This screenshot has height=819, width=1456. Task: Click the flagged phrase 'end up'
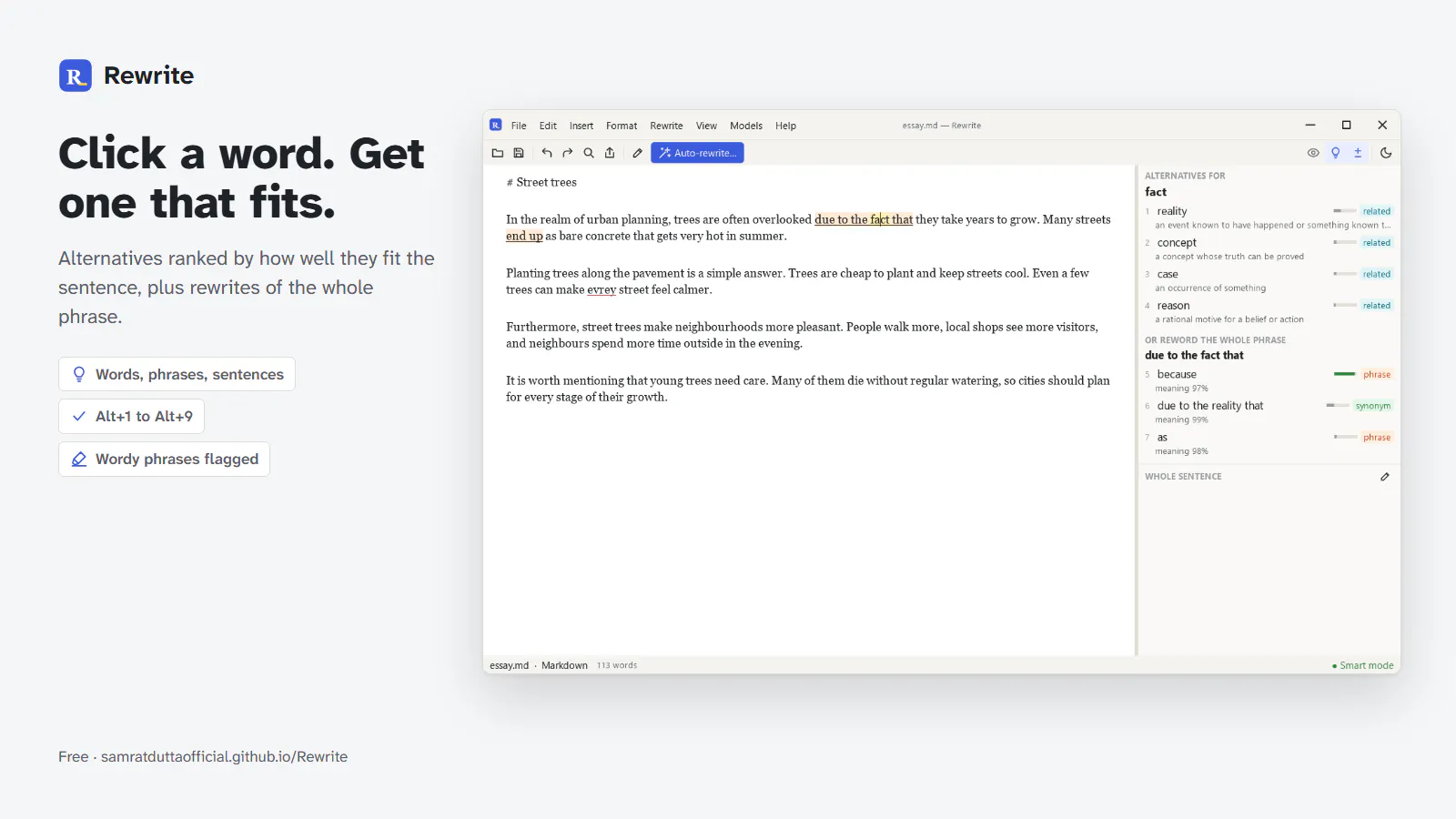[524, 236]
